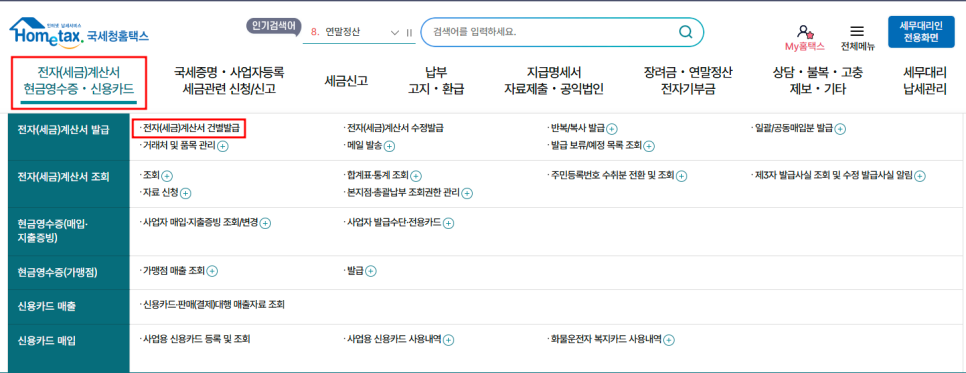Click the Hometax logo
Screen dimensions: 966x373
pos(79,32)
